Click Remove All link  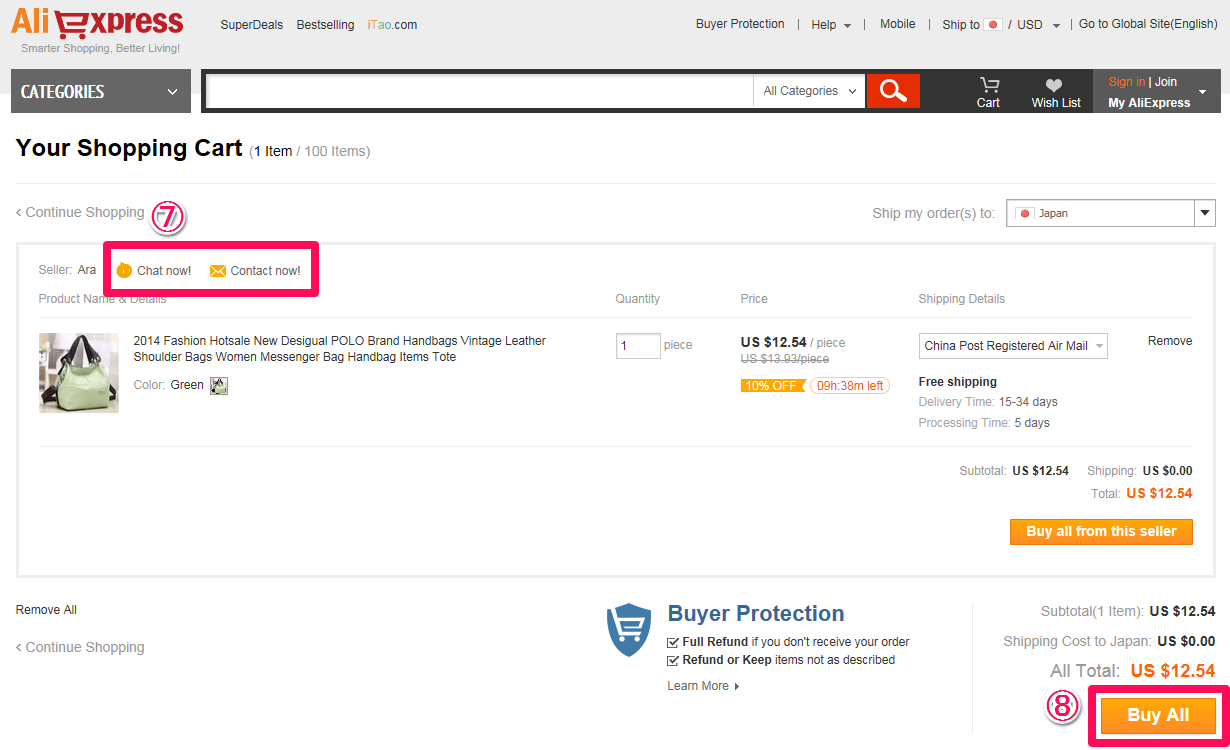point(46,610)
